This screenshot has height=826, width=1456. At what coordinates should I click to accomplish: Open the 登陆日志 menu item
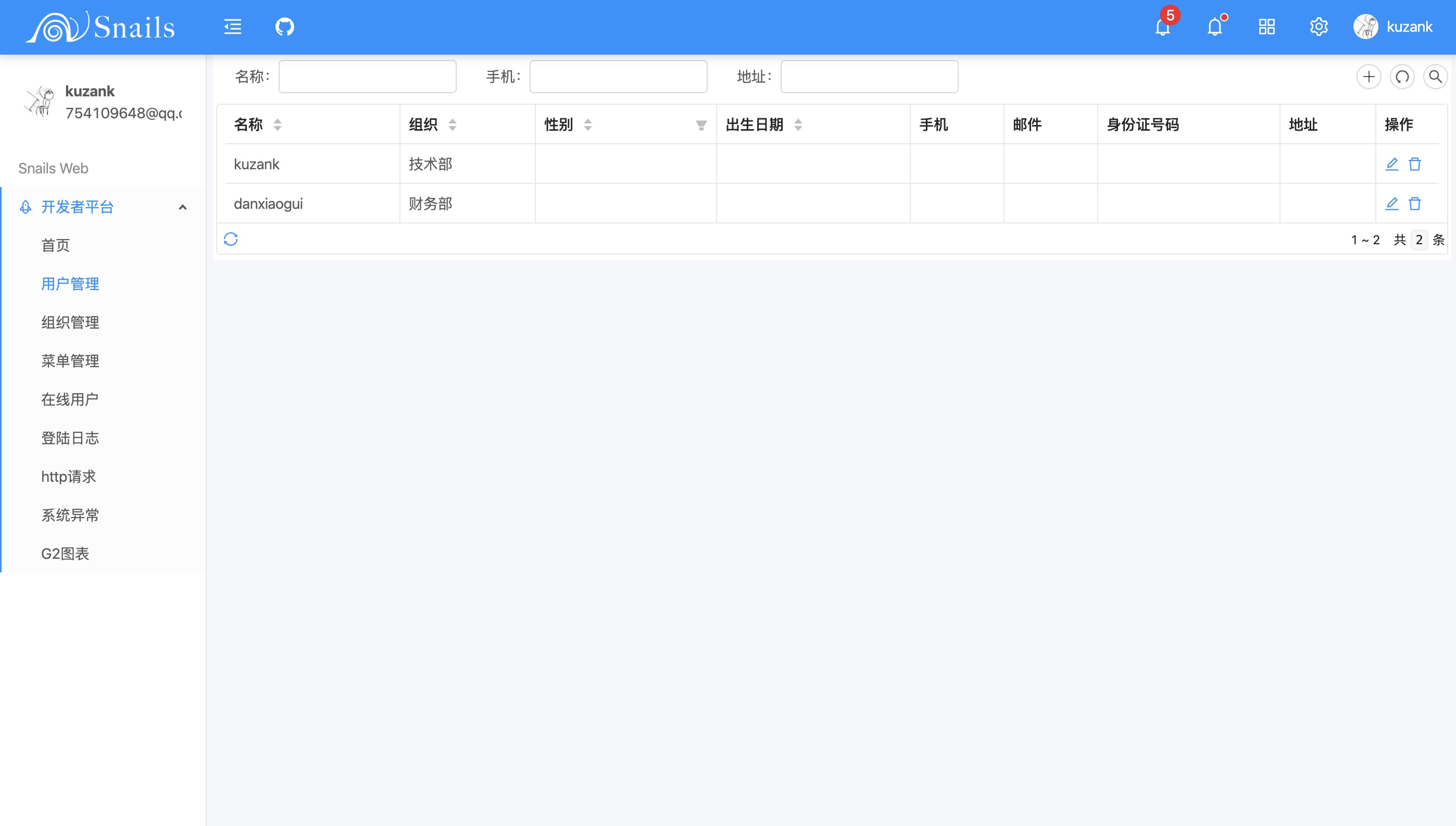[70, 438]
